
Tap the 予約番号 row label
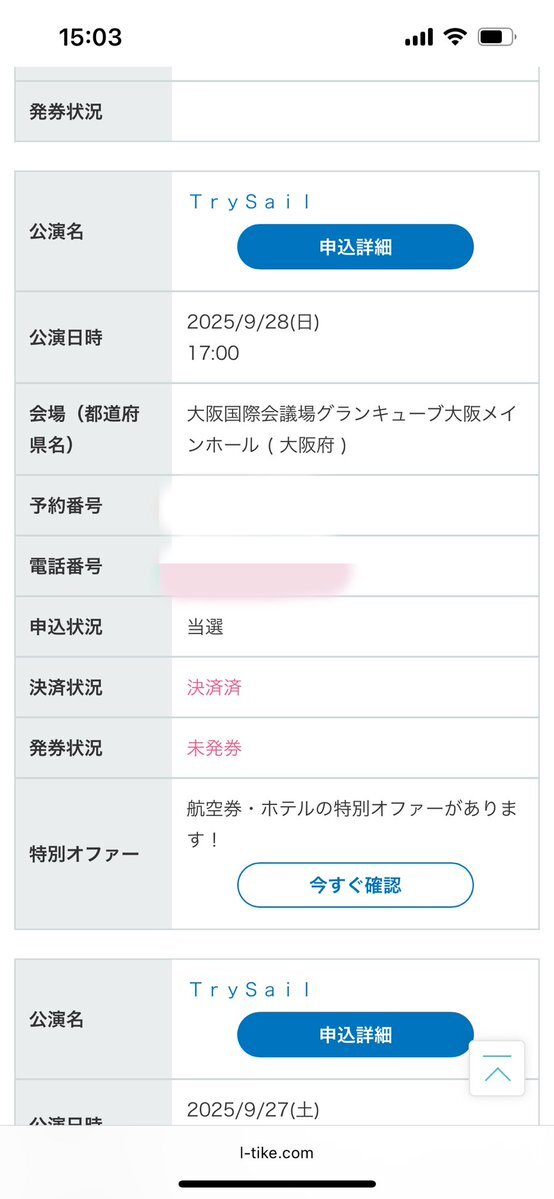(66, 505)
